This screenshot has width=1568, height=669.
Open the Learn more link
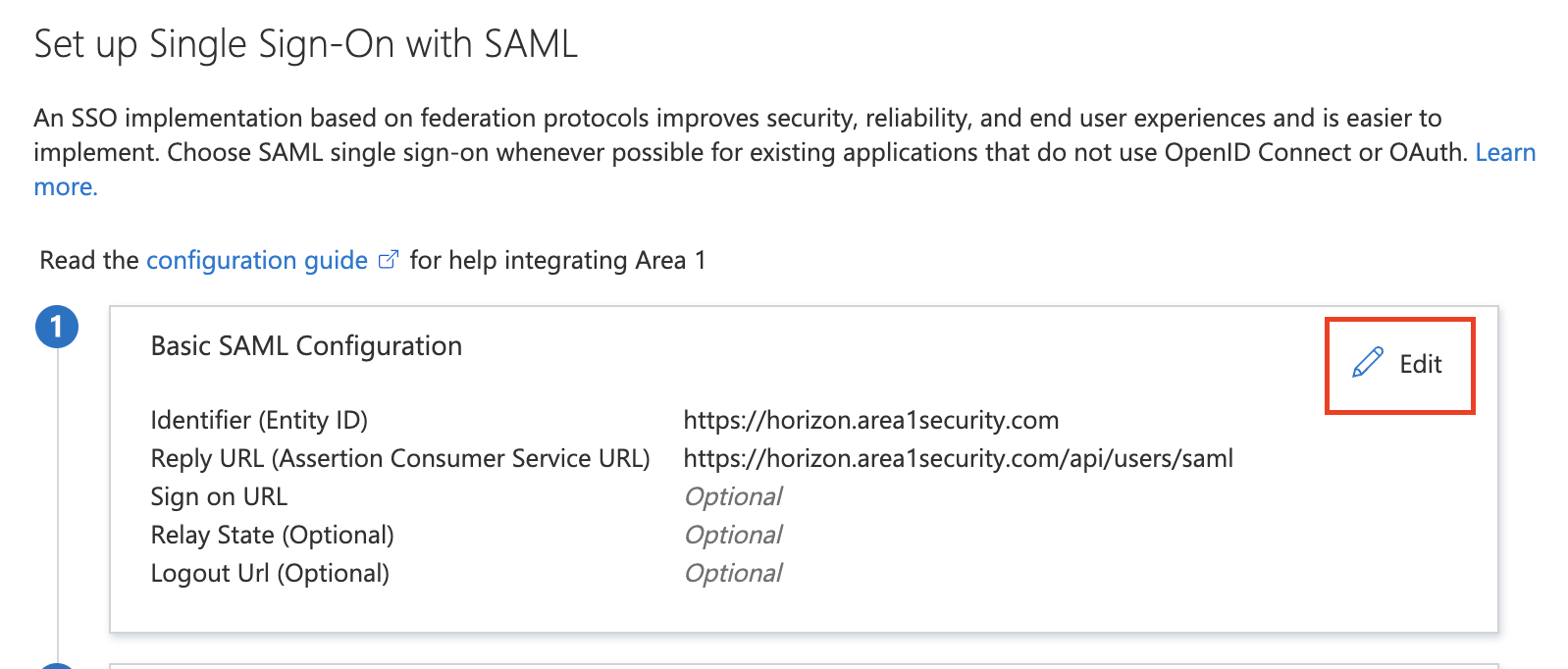pos(1504,152)
